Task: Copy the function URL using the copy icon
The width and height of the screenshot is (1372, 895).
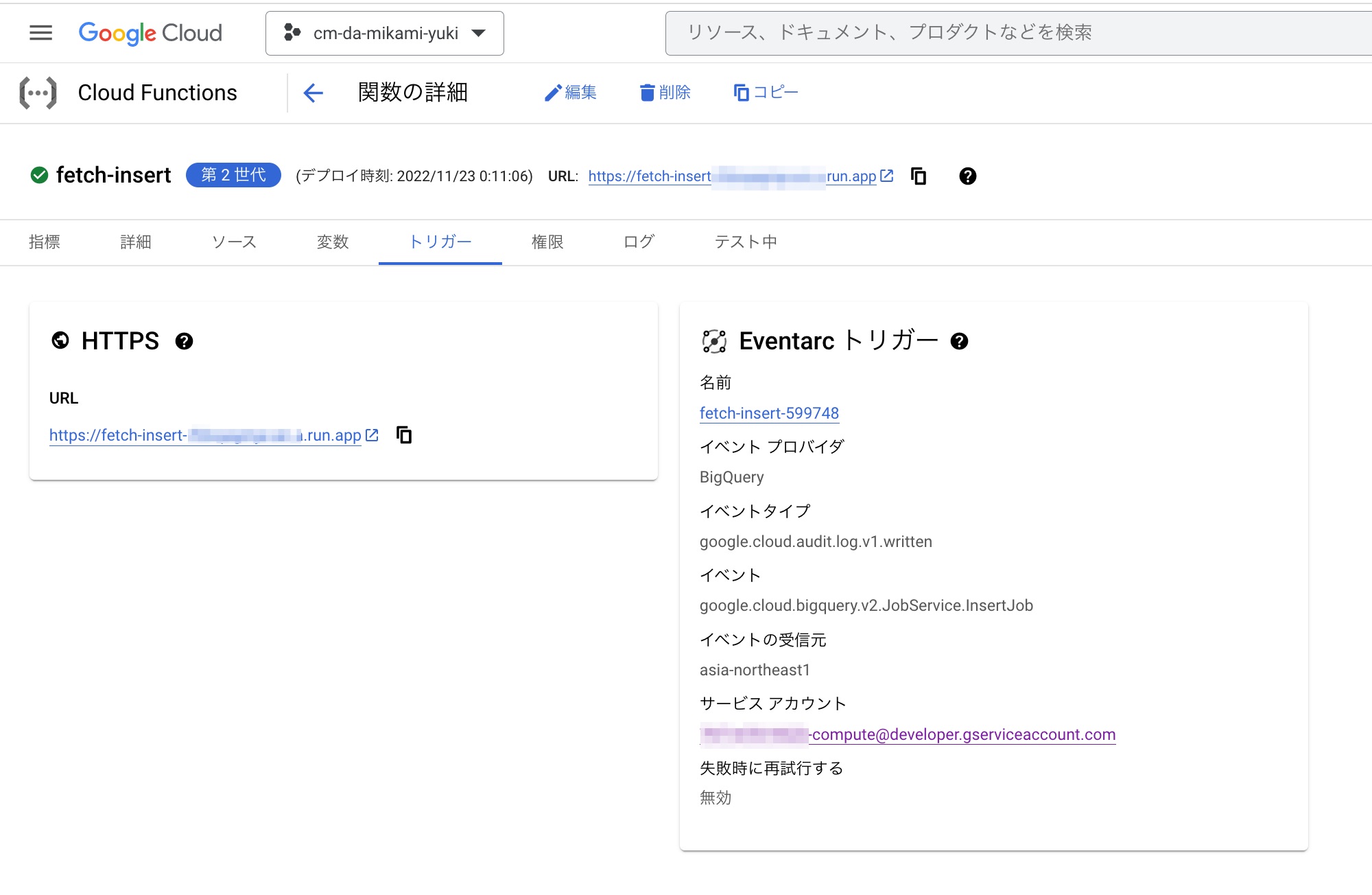Action: [918, 176]
